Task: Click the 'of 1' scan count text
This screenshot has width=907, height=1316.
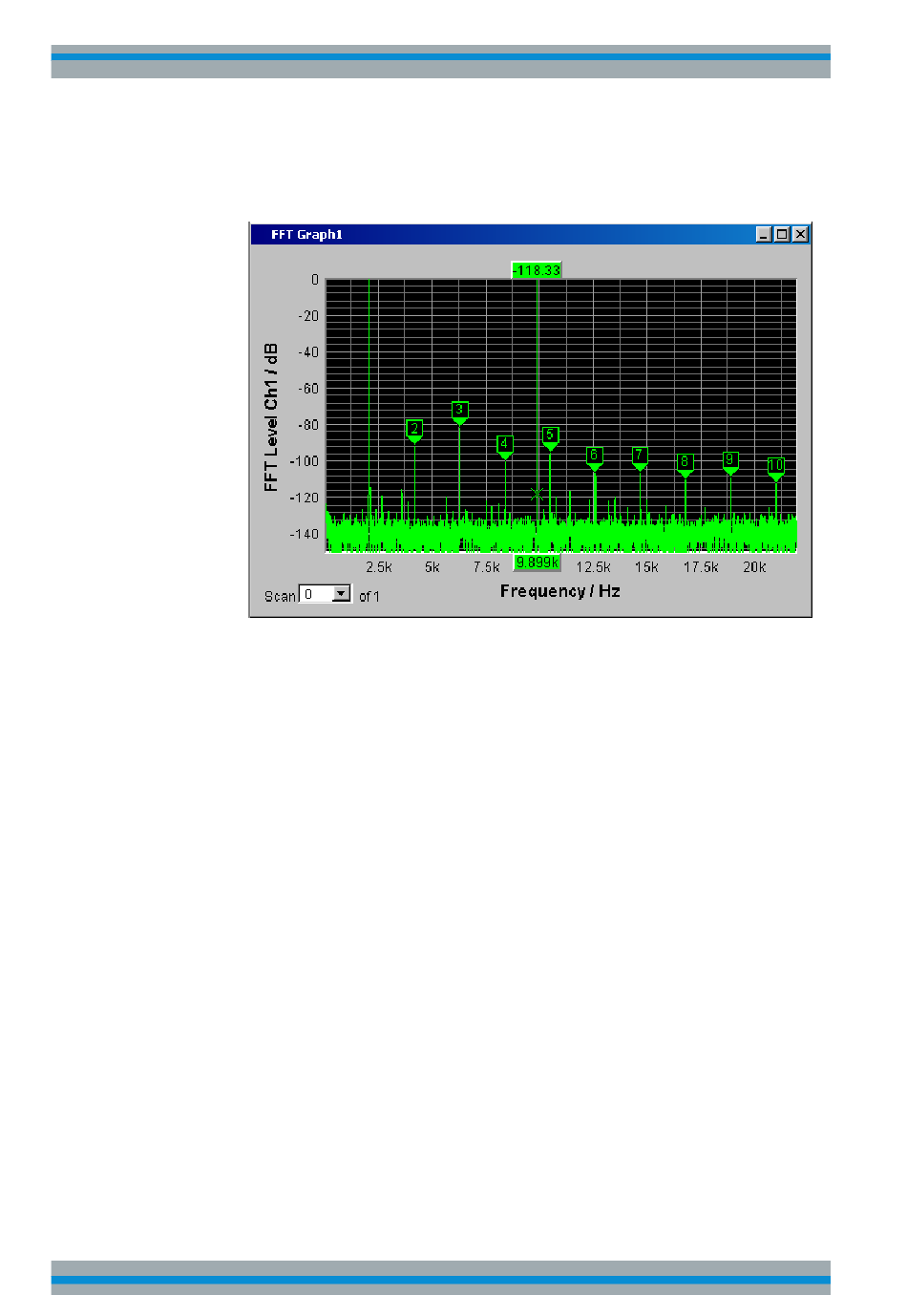Action: click(x=369, y=596)
